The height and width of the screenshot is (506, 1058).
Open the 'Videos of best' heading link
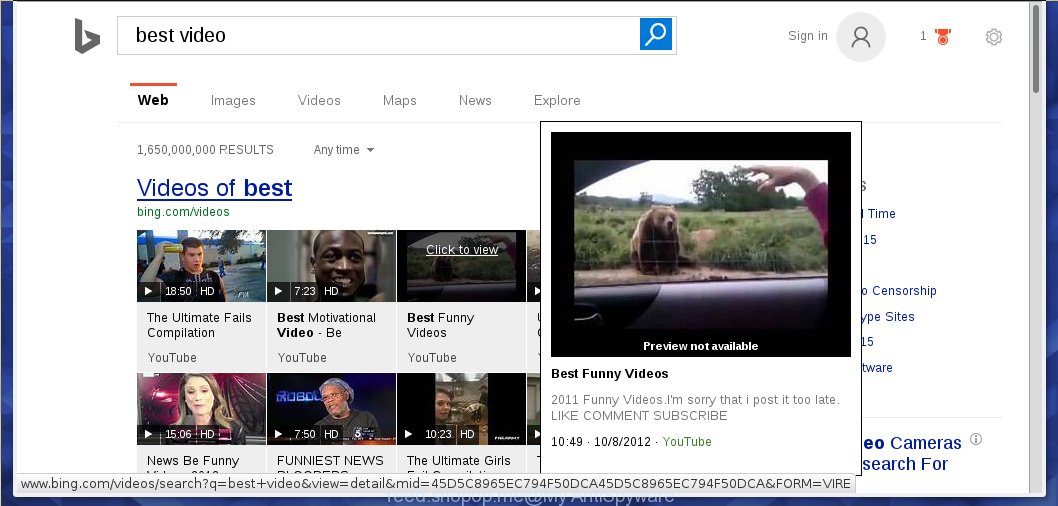215,188
